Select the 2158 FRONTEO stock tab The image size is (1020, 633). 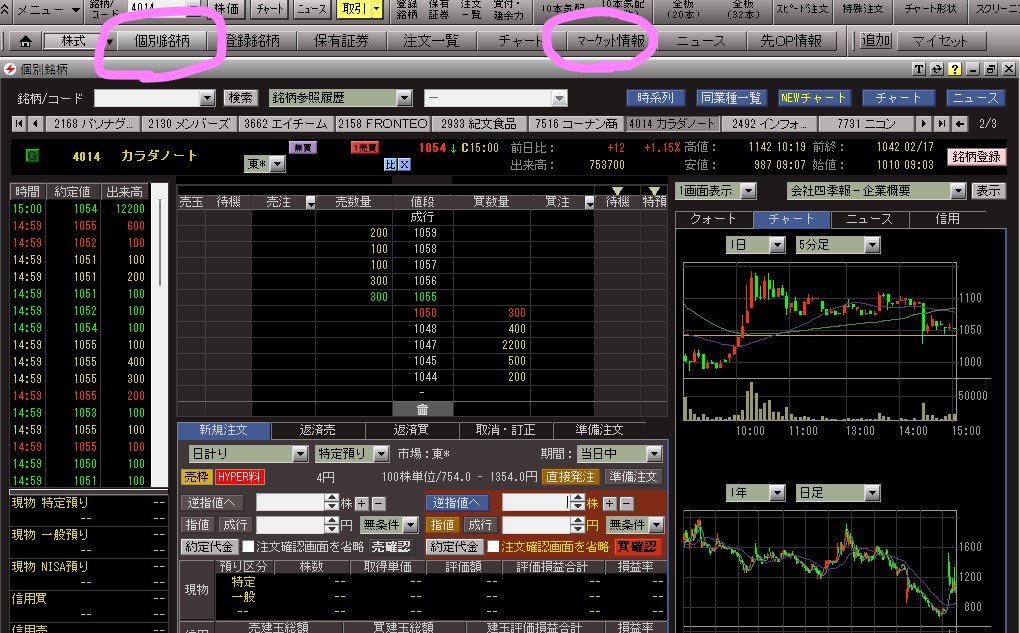point(382,124)
